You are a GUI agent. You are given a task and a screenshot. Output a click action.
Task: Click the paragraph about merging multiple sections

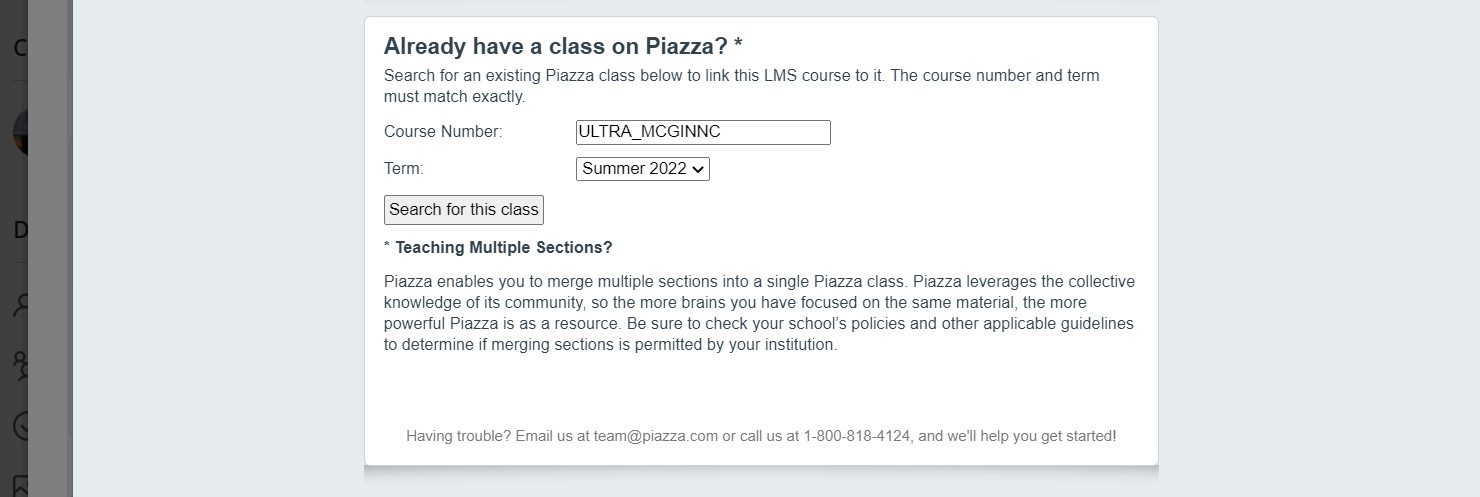coord(760,314)
